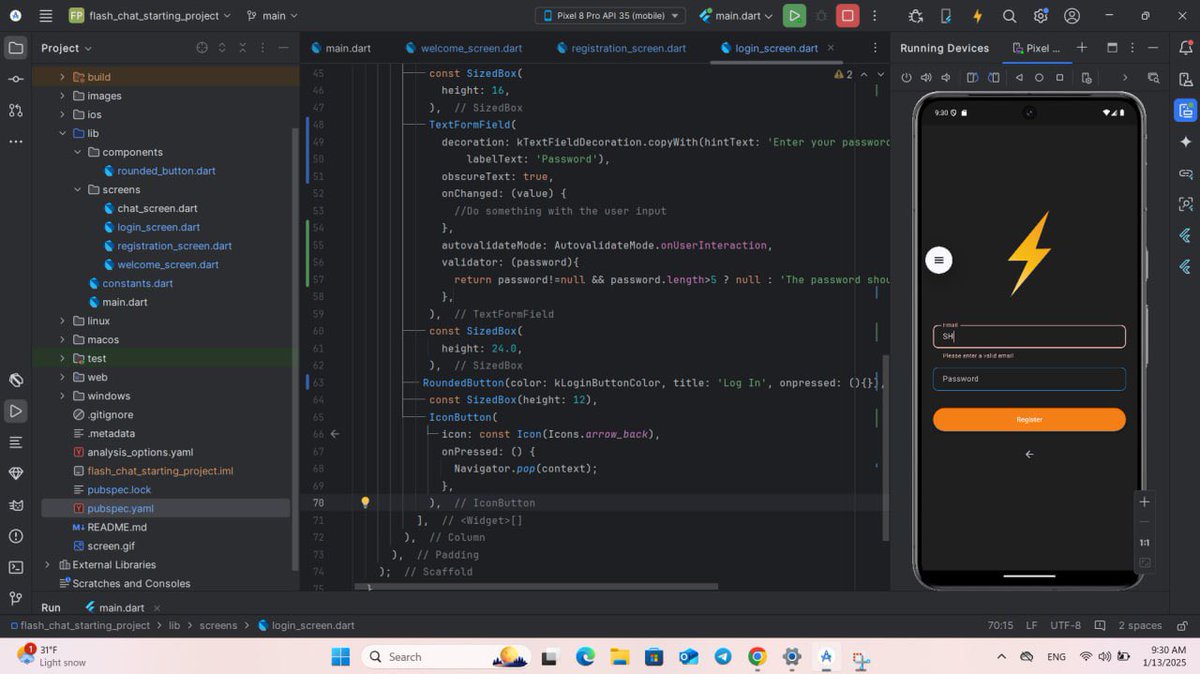
Task: Open project name flash_chat_starting_project dropdown
Action: (x=150, y=16)
